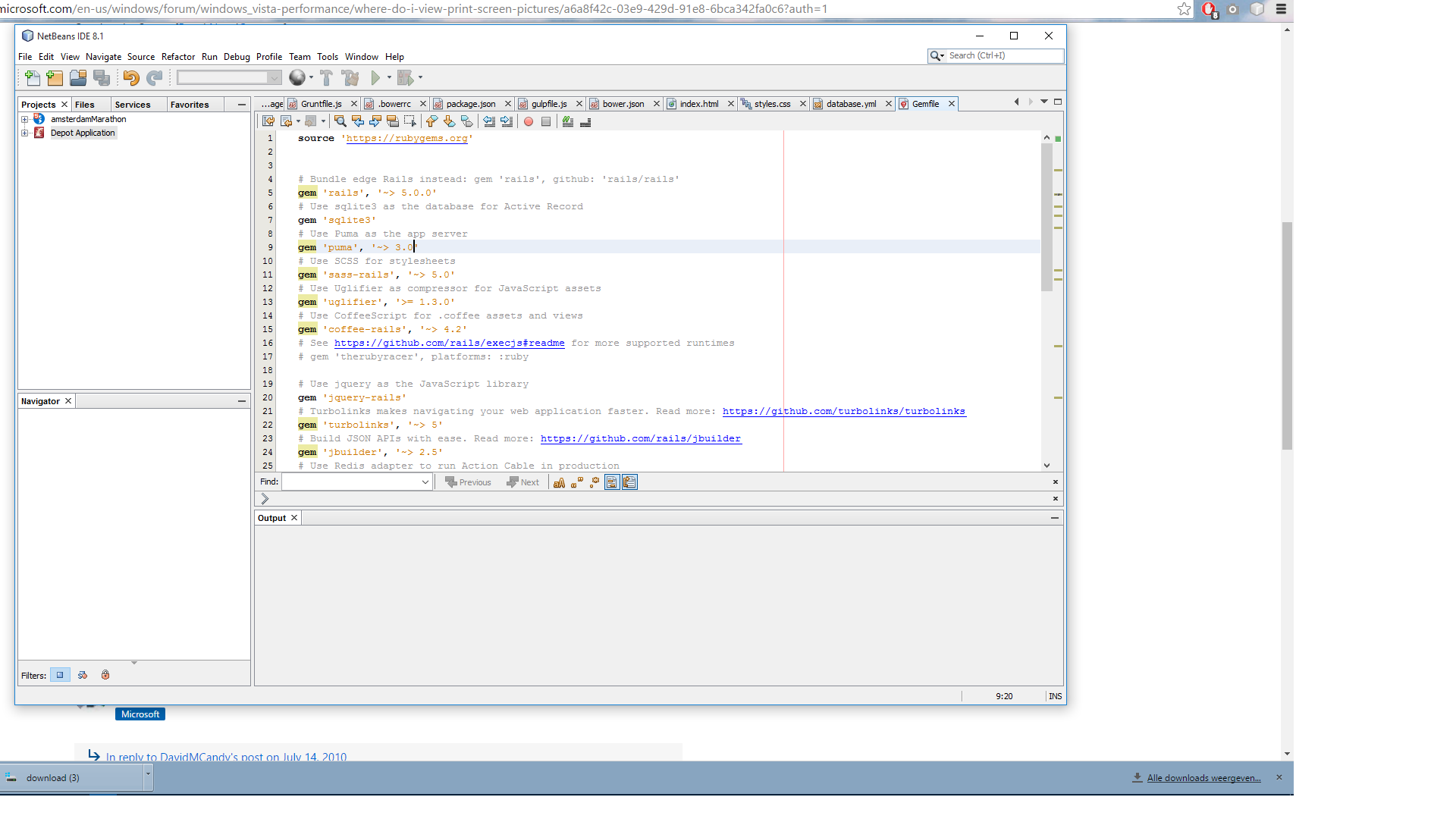Click the Next button in Find bar
Image resolution: width=1456 pixels, height=819 pixels.
pyautogui.click(x=523, y=482)
